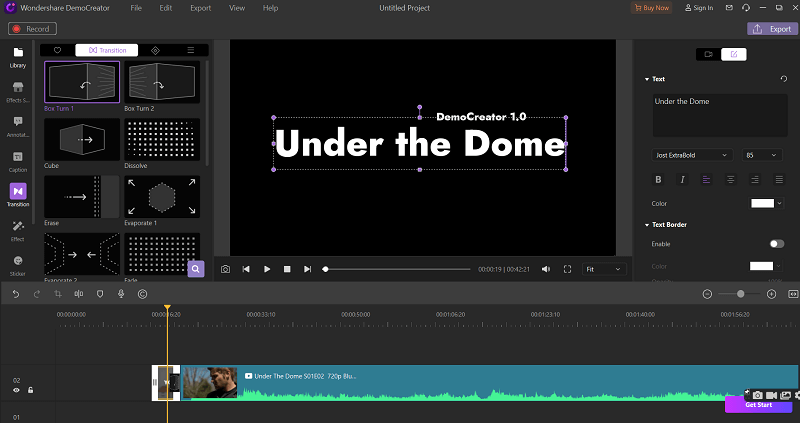Jump to previous frame

[246, 269]
